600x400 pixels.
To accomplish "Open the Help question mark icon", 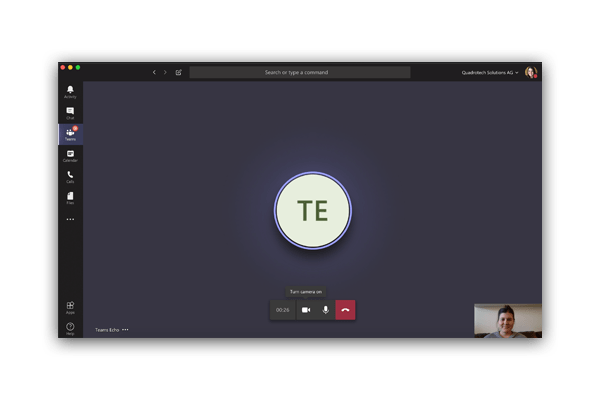I will pos(70,328).
